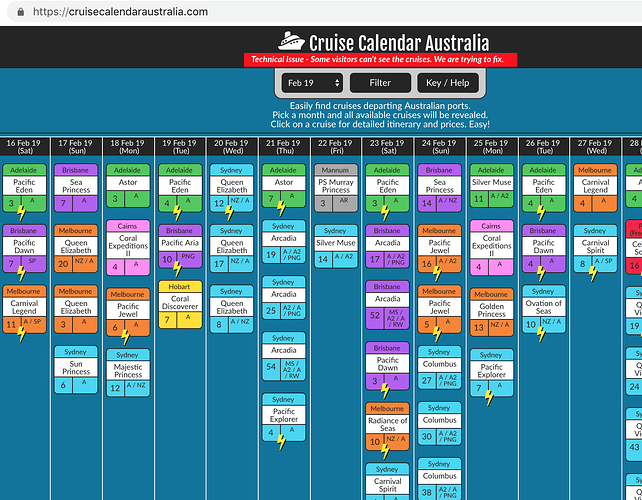The width and height of the screenshot is (642, 500).
Task: Open 14-night Sea Princess cruise on 24 Feb
Action: 439,188
